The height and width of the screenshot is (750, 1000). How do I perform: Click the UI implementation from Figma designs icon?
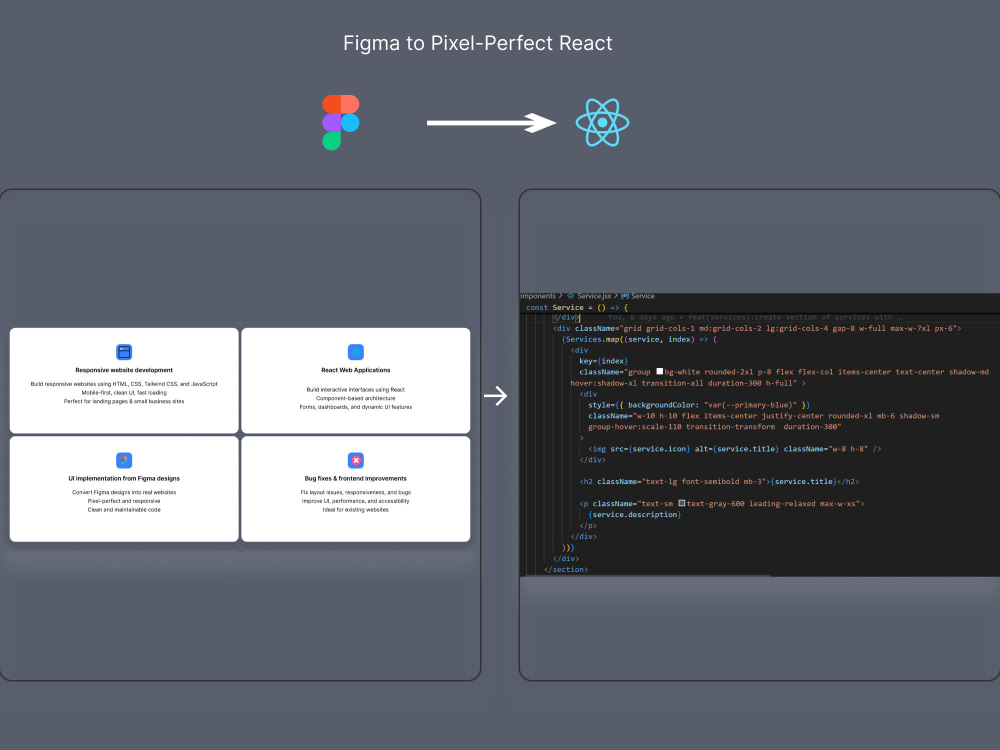click(x=124, y=460)
